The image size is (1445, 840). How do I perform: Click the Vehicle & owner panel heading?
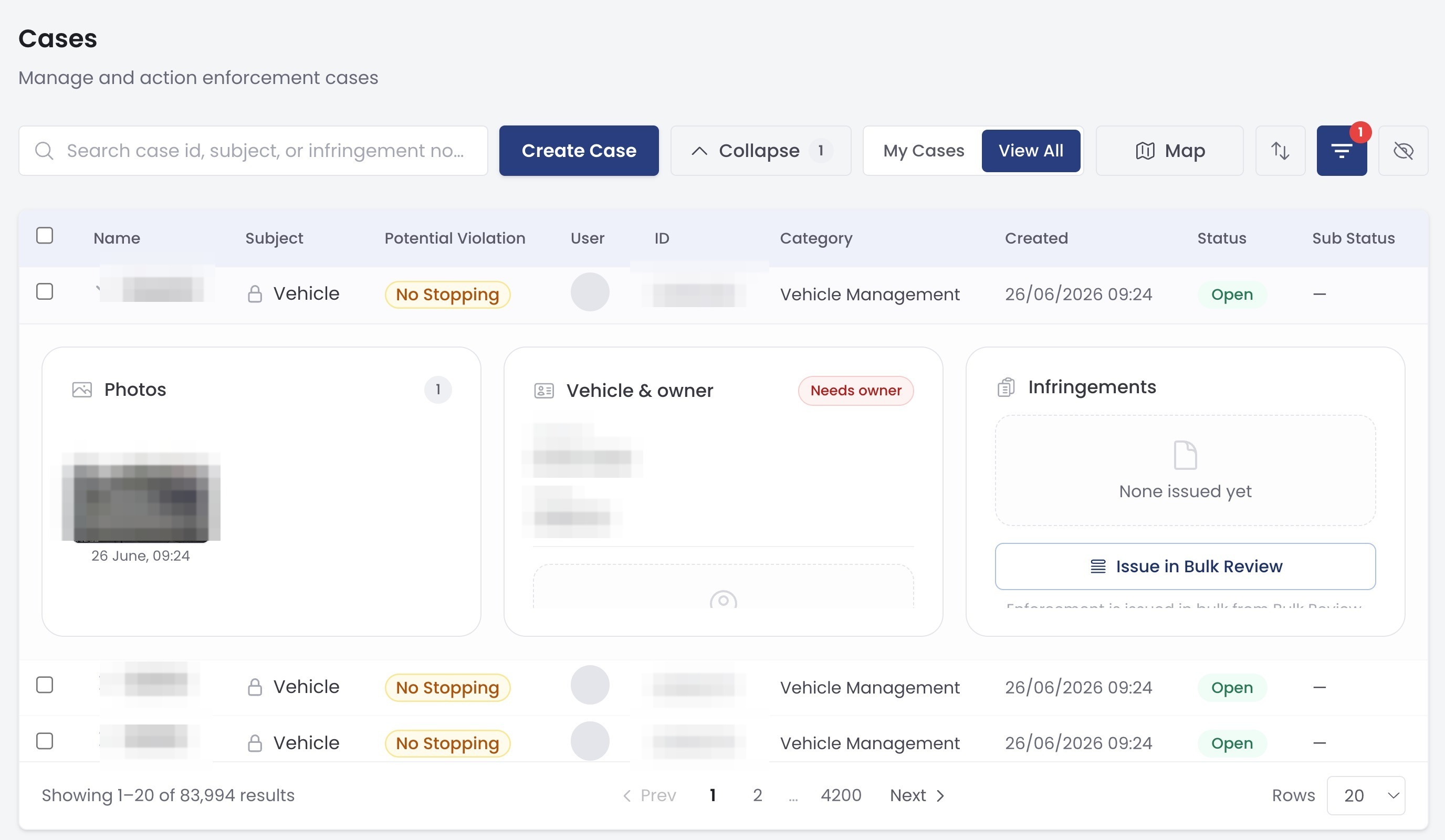point(640,391)
